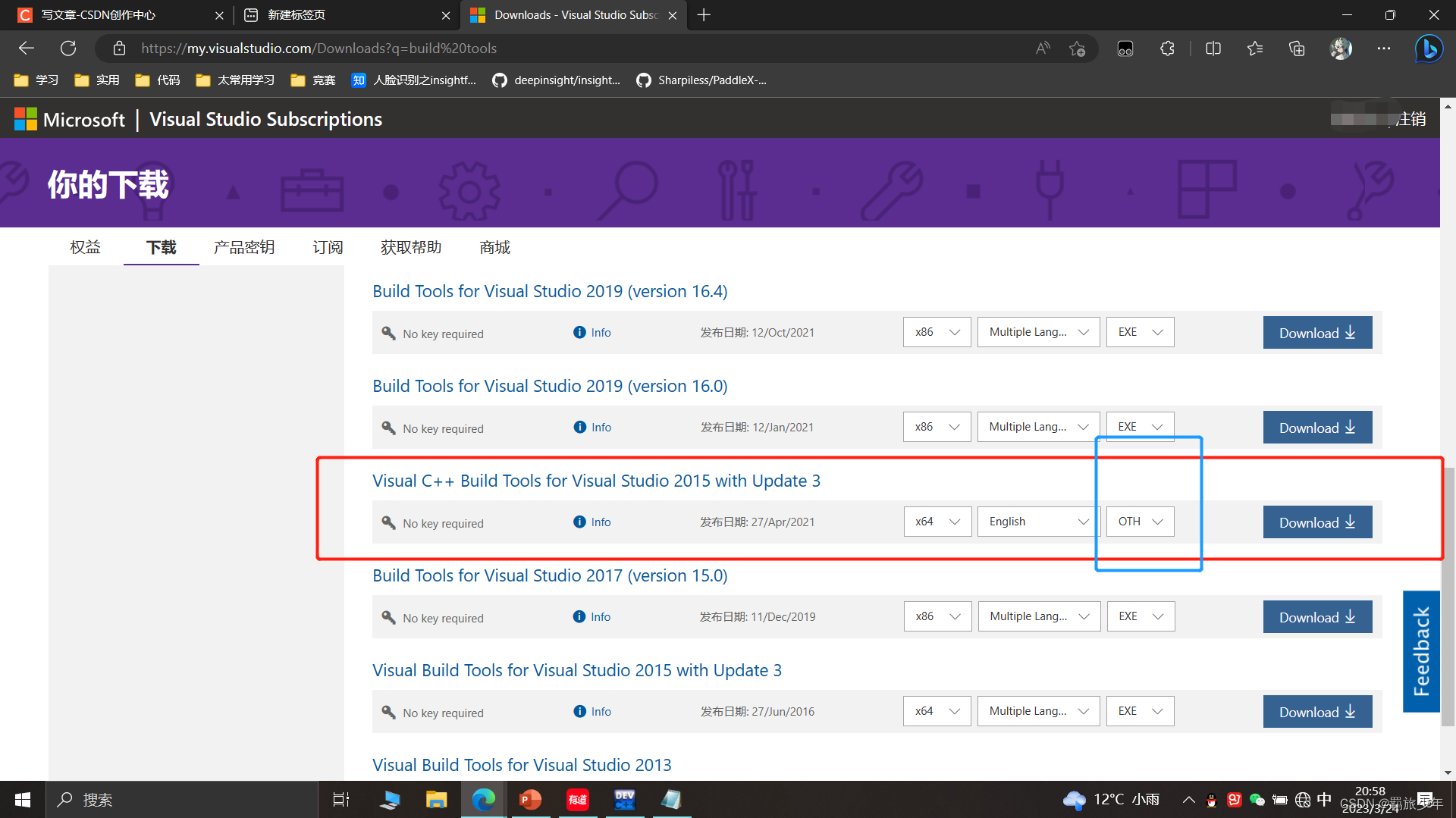Image resolution: width=1456 pixels, height=818 pixels.
Task: Open Youdao app from taskbar
Action: click(577, 800)
